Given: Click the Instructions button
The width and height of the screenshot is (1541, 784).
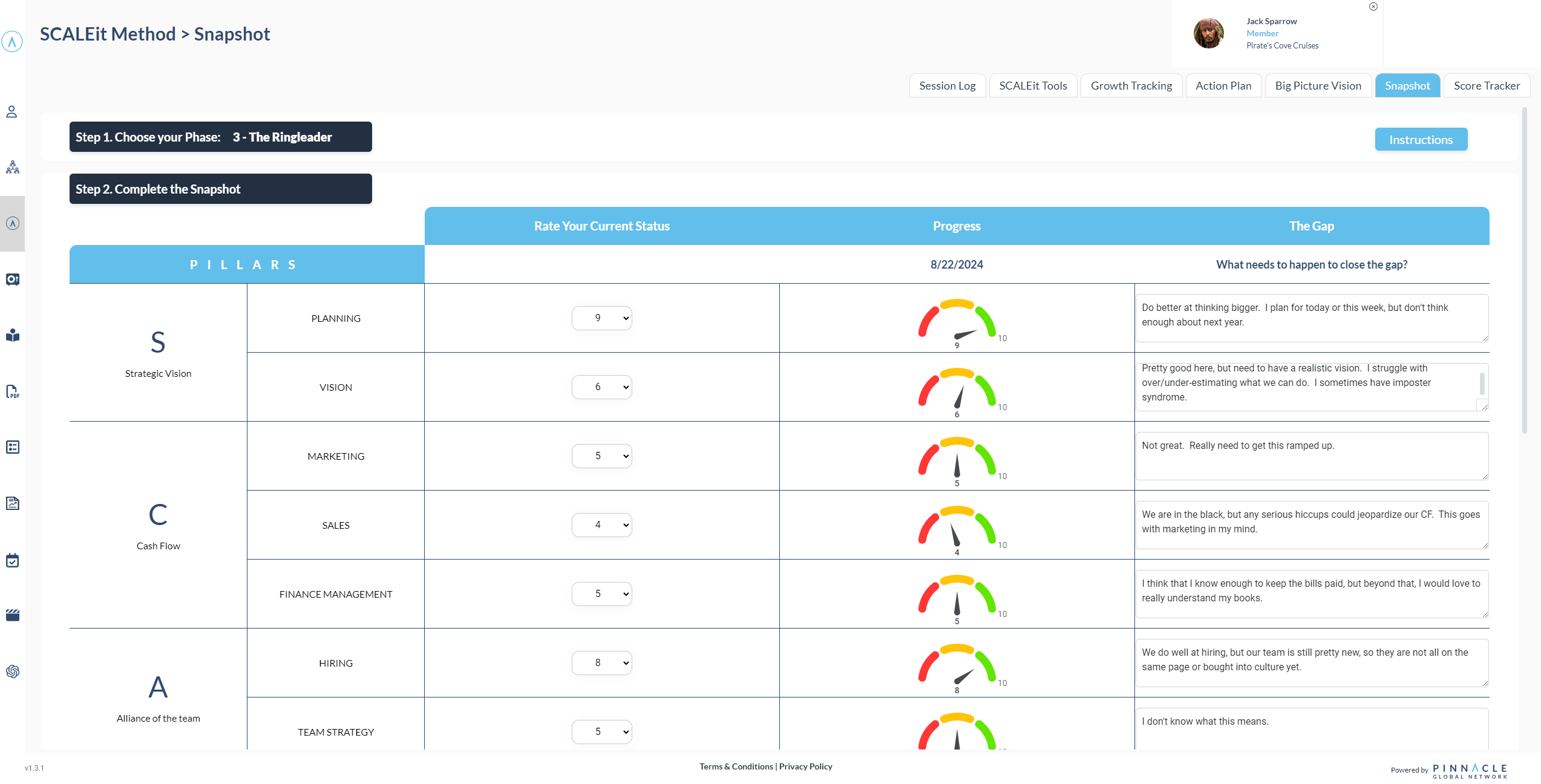Looking at the screenshot, I should pyautogui.click(x=1420, y=140).
